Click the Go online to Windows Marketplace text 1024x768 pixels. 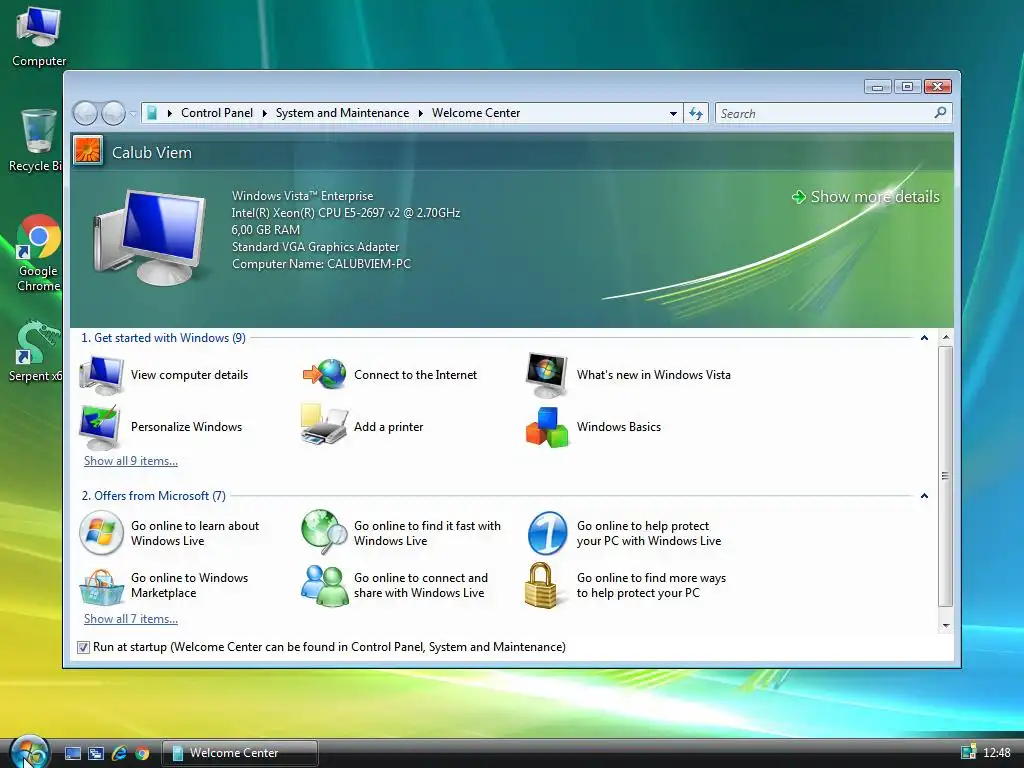pyautogui.click(x=189, y=585)
